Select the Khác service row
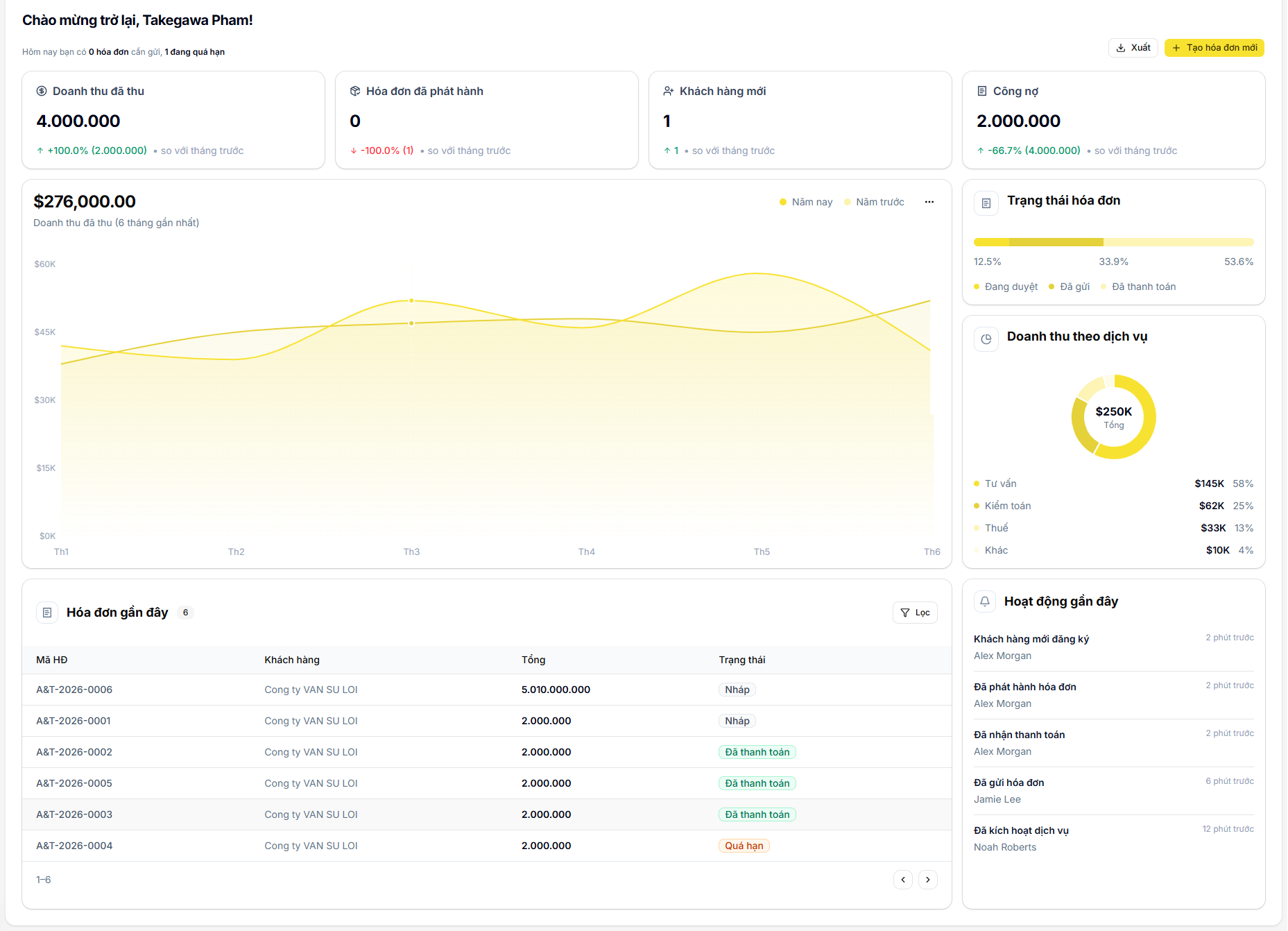1288x931 pixels. tap(1113, 550)
